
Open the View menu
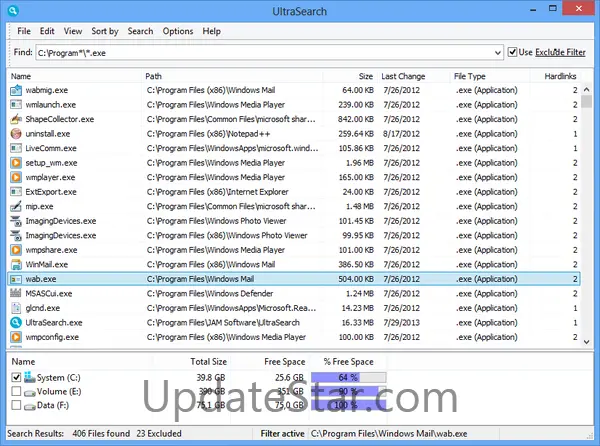(x=73, y=31)
